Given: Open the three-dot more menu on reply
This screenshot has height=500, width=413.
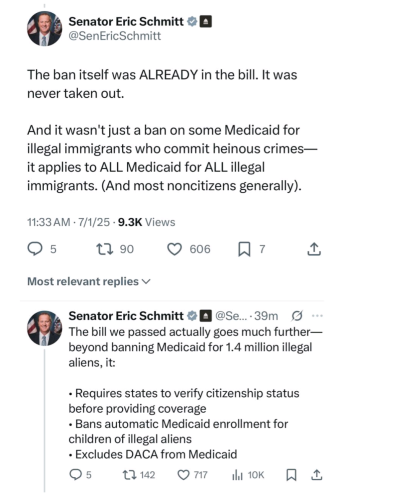Looking at the screenshot, I should click(317, 316).
